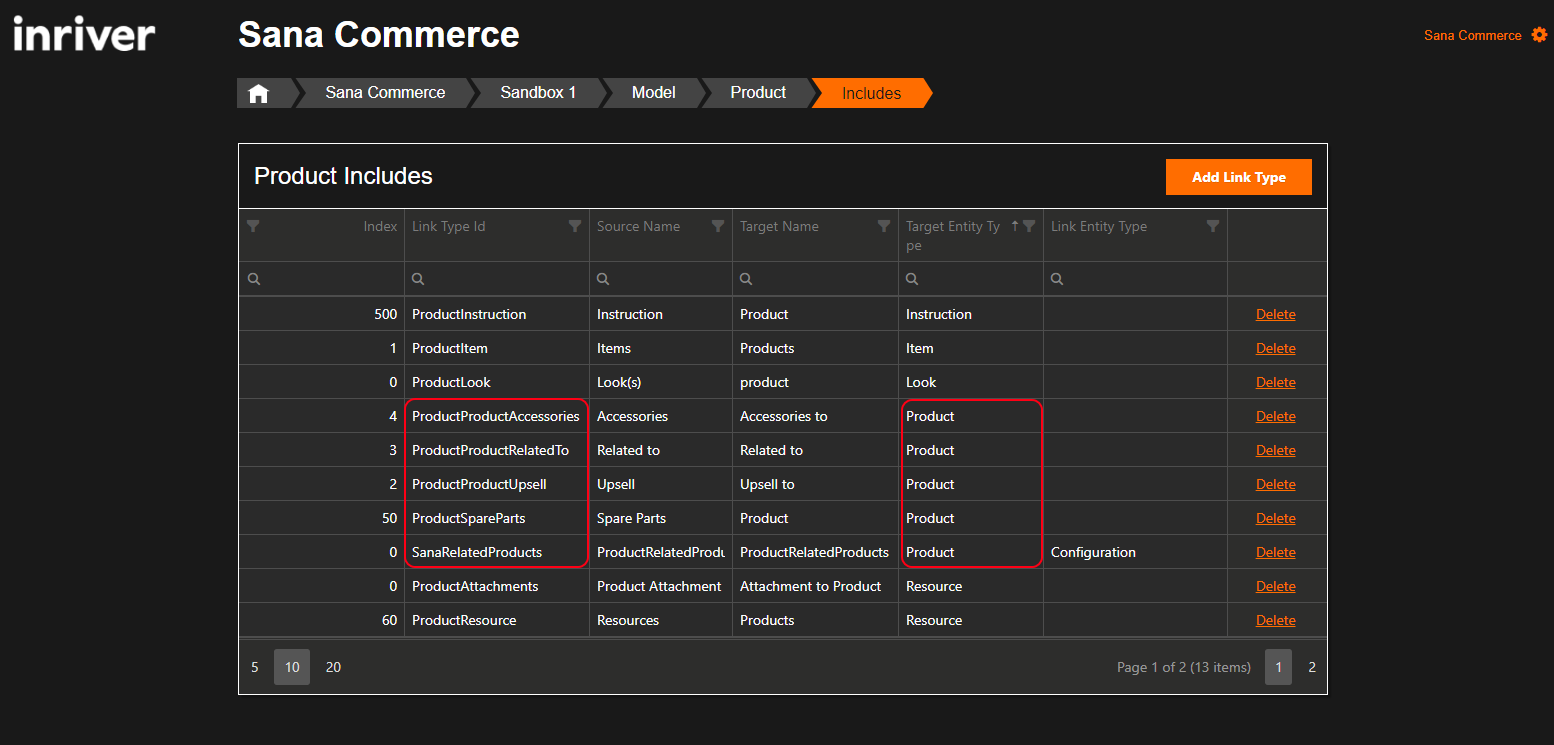This screenshot has width=1554, height=745.
Task: Select the Includes breadcrumb
Action: pos(871,93)
